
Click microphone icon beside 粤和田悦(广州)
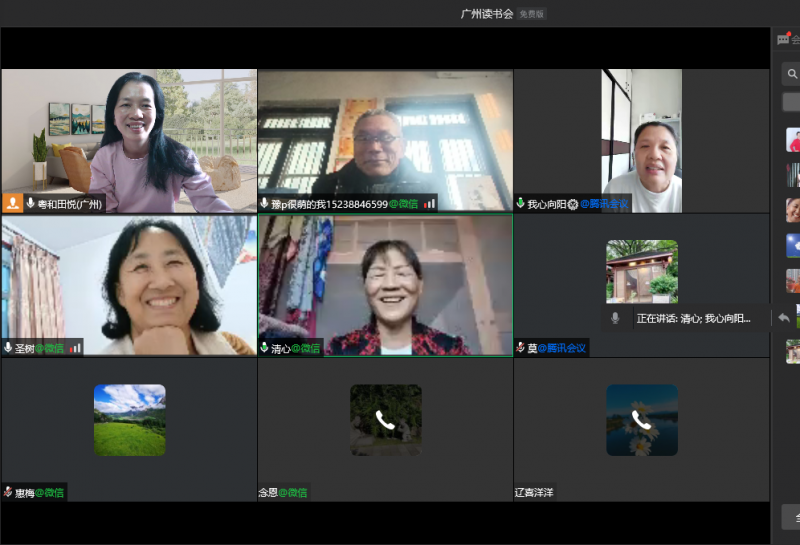(31, 203)
